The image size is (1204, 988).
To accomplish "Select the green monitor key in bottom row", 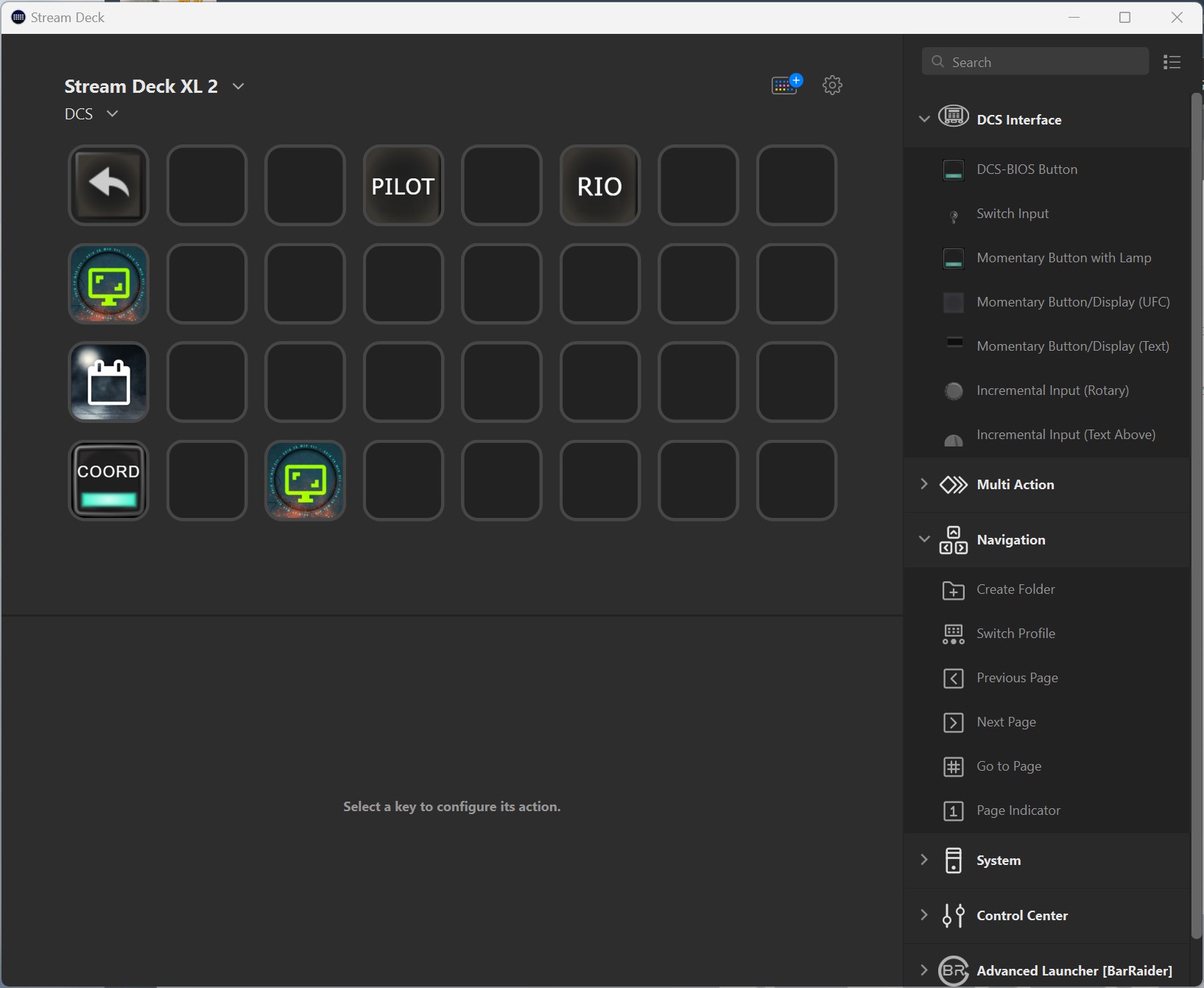I will click(305, 480).
